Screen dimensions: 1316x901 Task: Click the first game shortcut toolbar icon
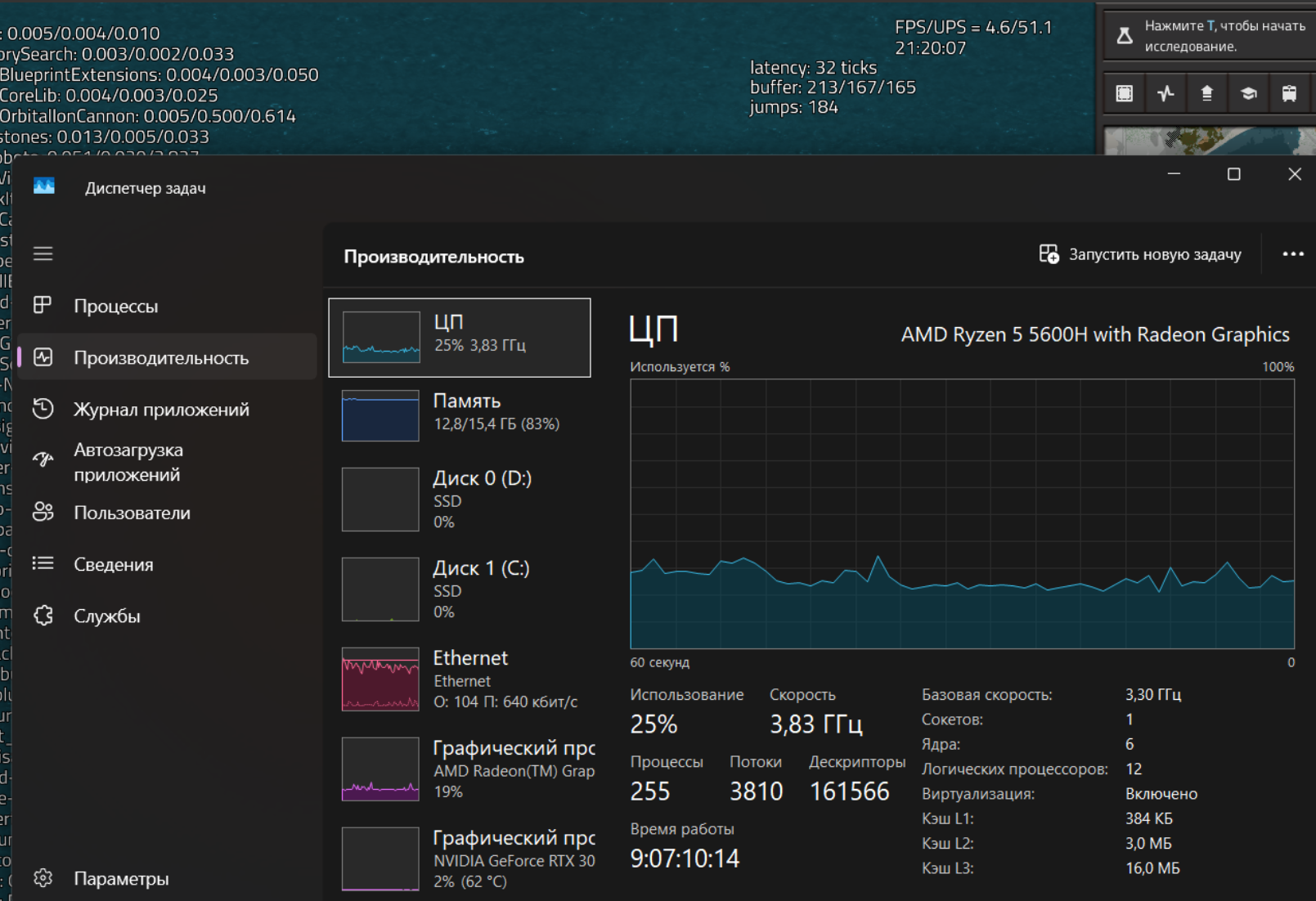[x=1125, y=93]
